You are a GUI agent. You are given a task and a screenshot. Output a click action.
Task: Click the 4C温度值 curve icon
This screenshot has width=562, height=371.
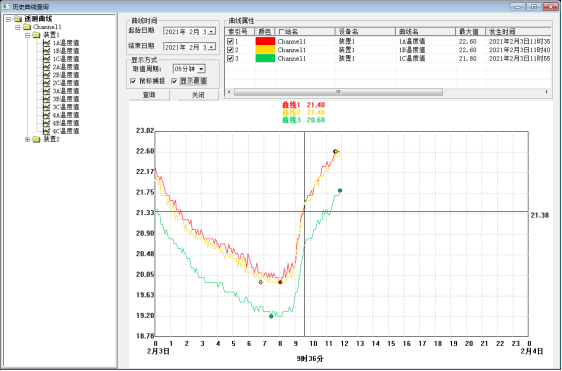pos(47,131)
